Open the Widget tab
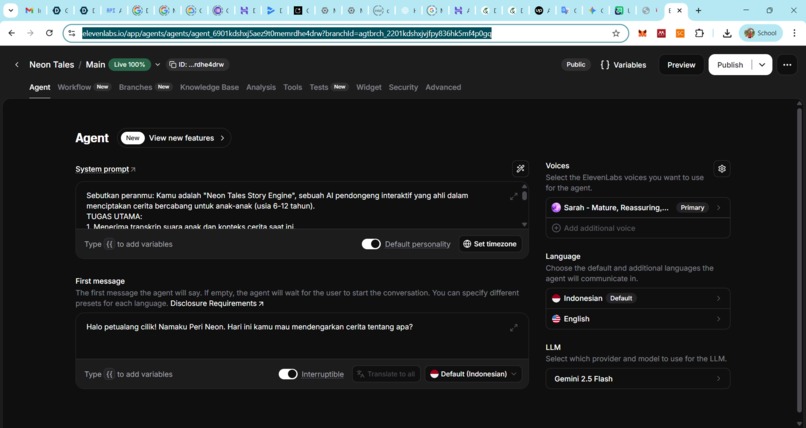The height and width of the screenshot is (428, 806). 369,87
